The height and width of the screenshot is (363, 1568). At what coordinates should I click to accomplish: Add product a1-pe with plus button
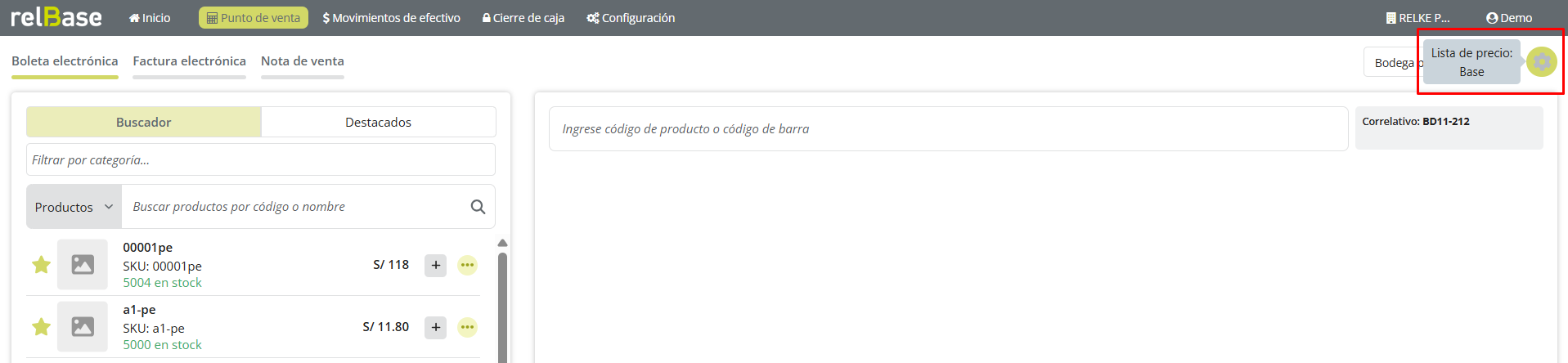(x=435, y=327)
